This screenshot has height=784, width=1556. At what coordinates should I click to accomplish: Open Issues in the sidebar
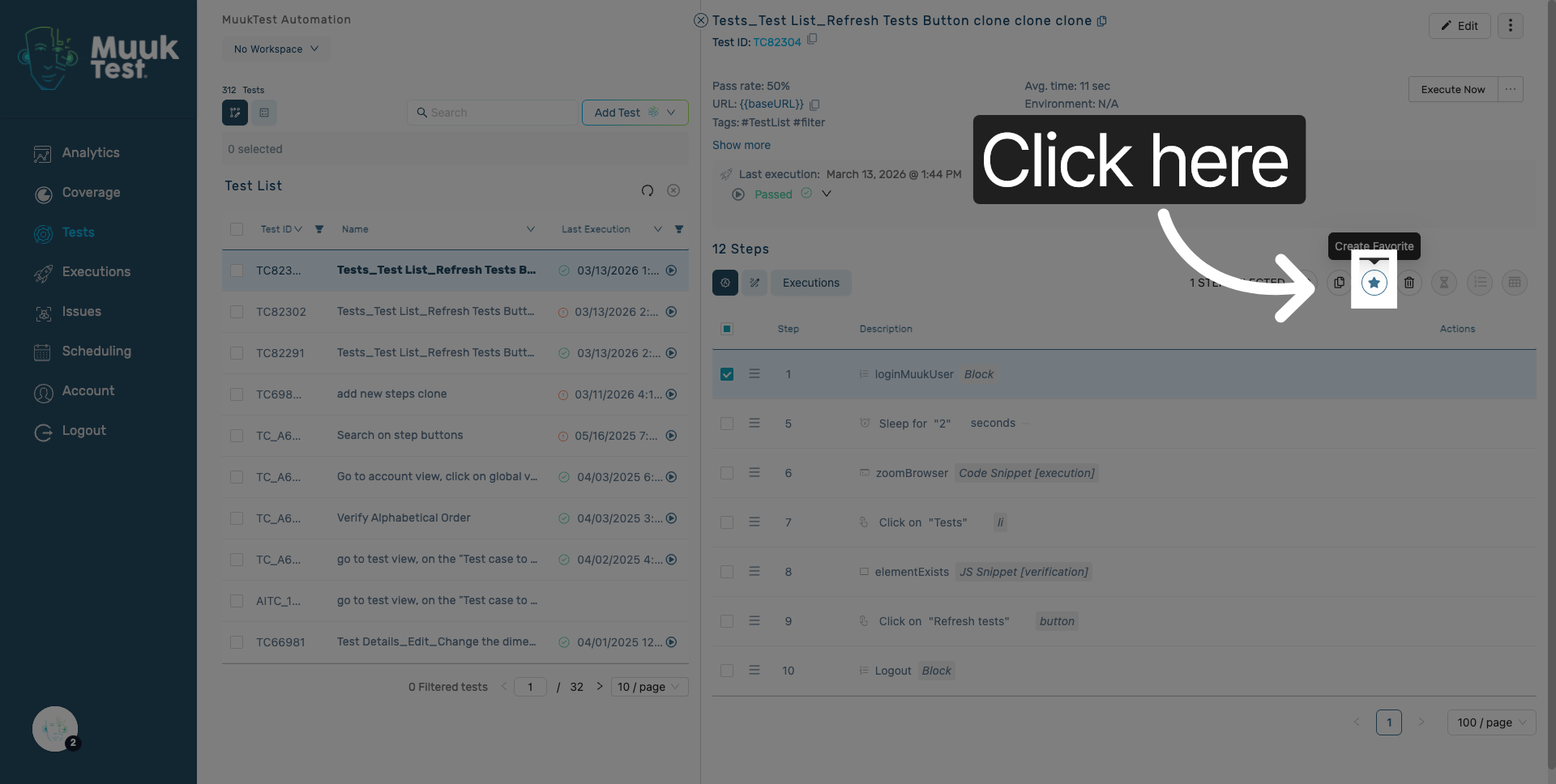pyautogui.click(x=82, y=312)
